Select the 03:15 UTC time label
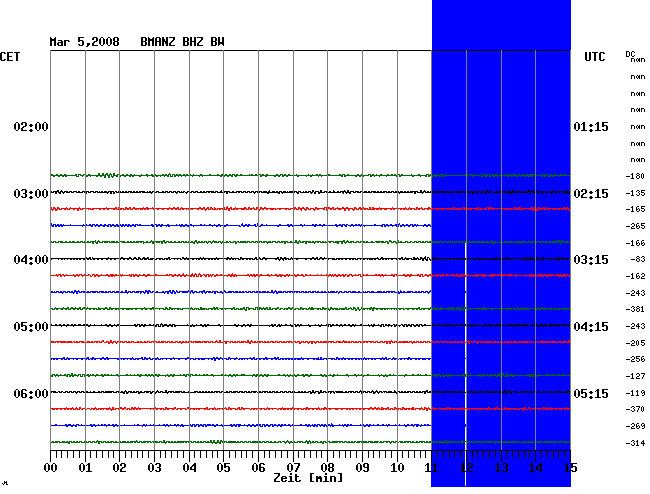 [x=591, y=260]
